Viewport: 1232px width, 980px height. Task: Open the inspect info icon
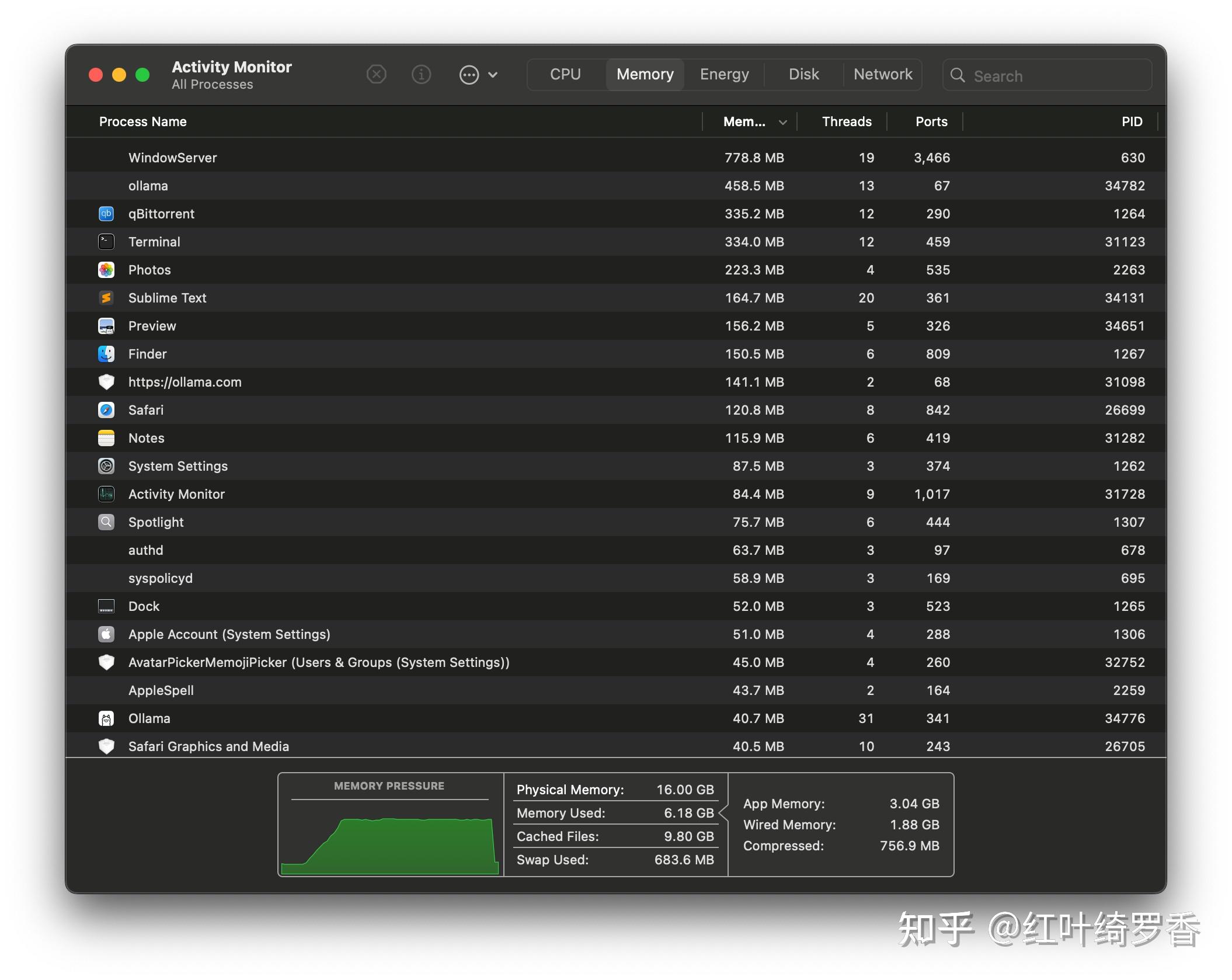click(x=422, y=74)
